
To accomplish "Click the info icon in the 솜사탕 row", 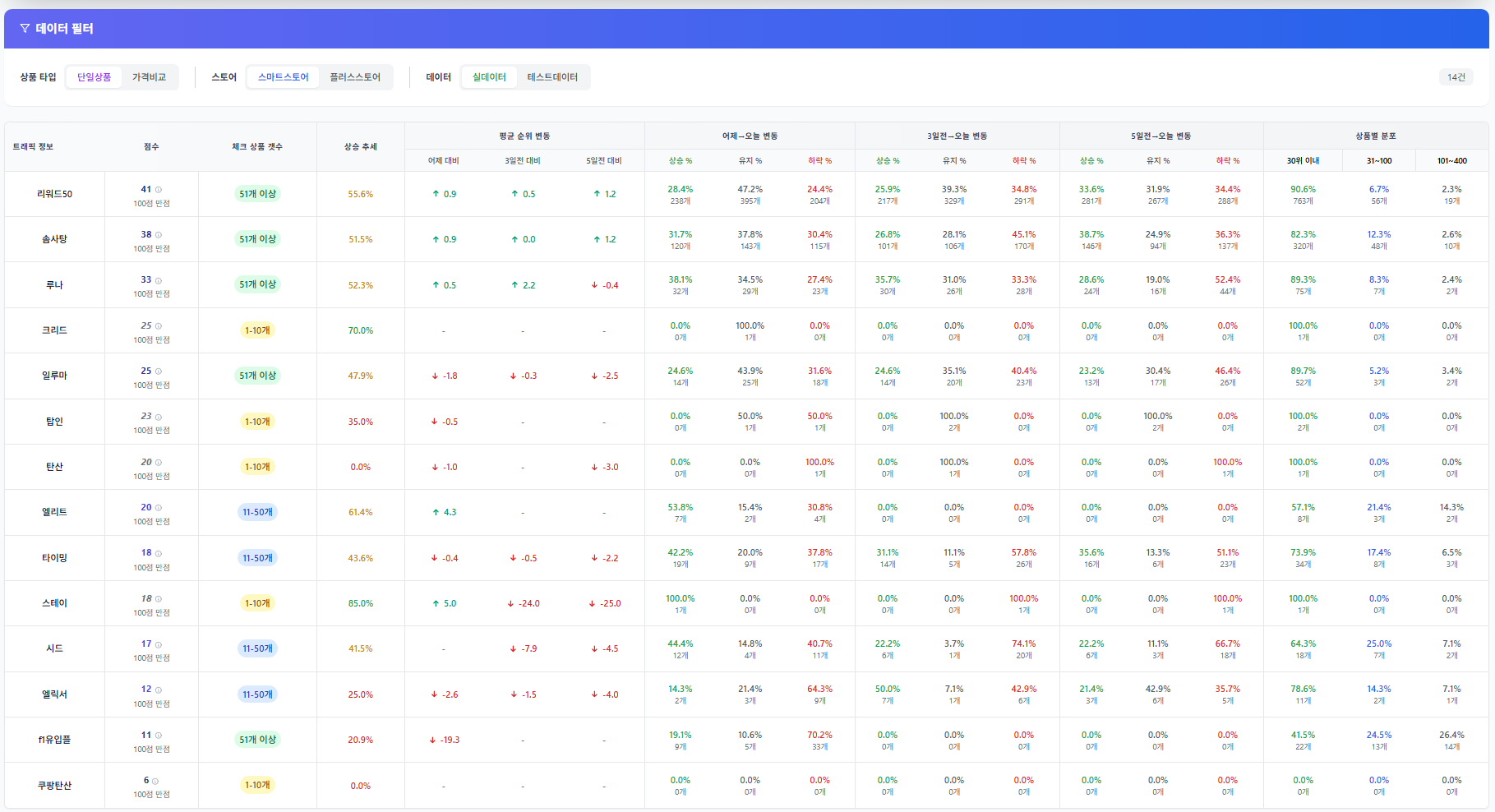I will click(x=159, y=234).
